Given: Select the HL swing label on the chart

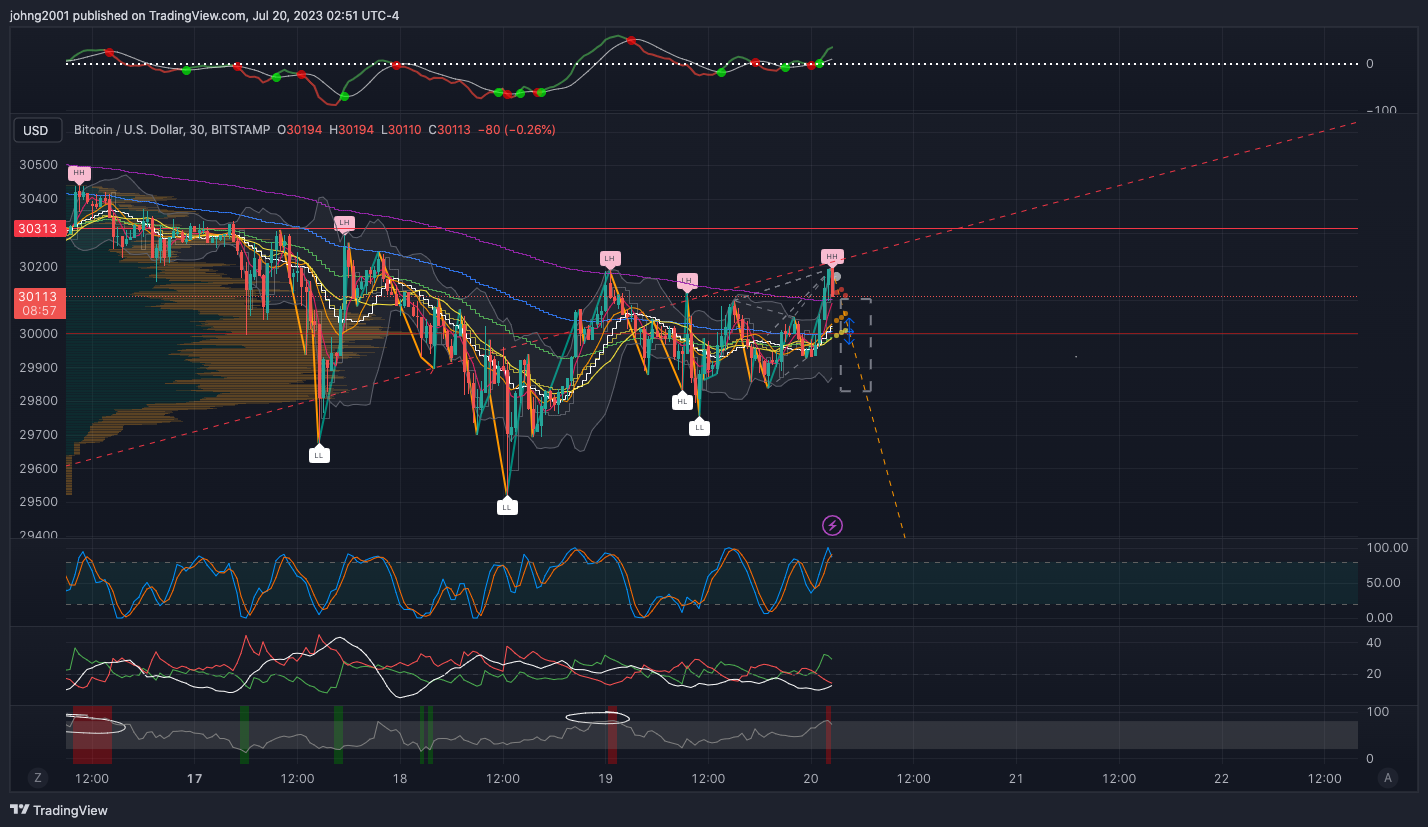Looking at the screenshot, I should pyautogui.click(x=682, y=401).
